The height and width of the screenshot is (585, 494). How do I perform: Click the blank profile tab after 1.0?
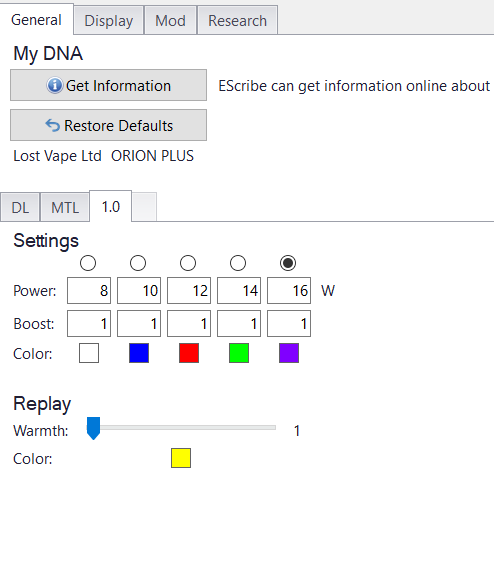click(x=144, y=207)
